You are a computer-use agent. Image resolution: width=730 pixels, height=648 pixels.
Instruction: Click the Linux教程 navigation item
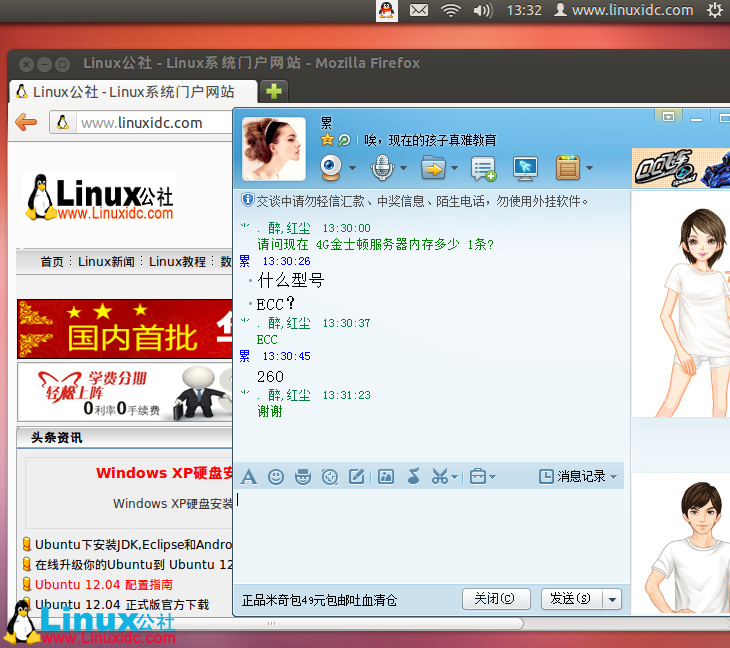[x=177, y=262]
